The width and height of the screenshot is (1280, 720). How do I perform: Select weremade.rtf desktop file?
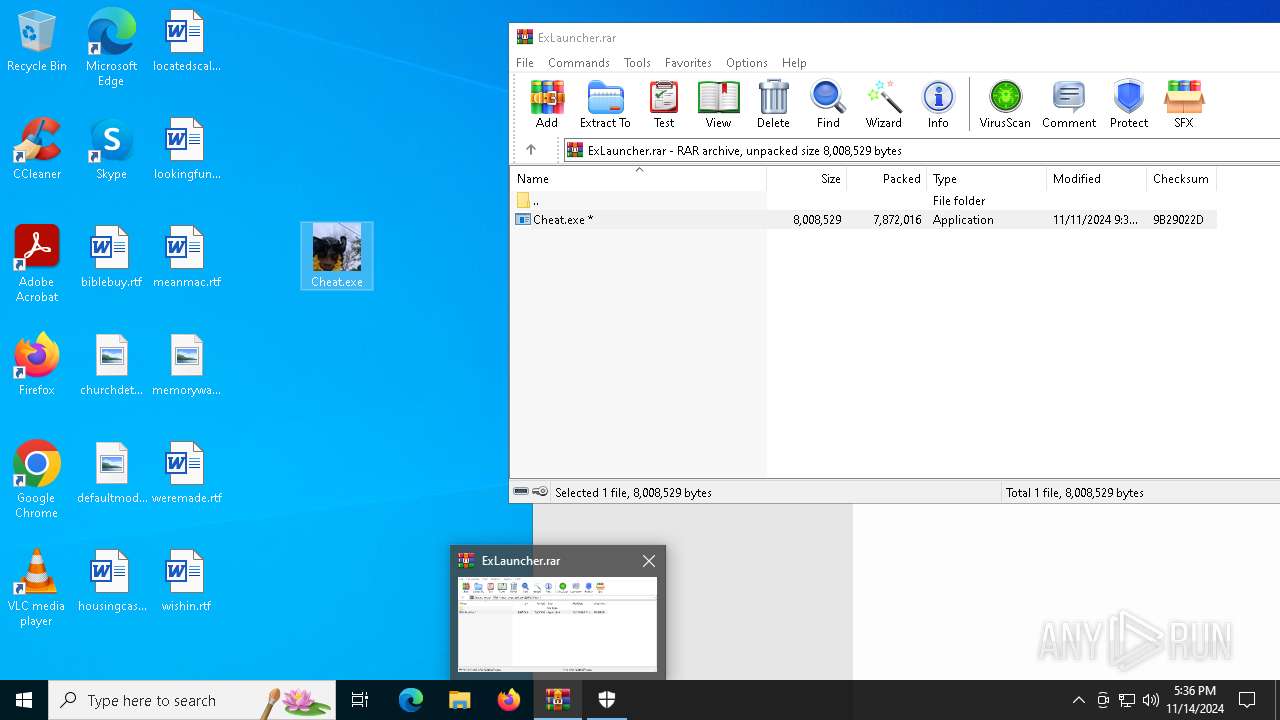click(186, 474)
